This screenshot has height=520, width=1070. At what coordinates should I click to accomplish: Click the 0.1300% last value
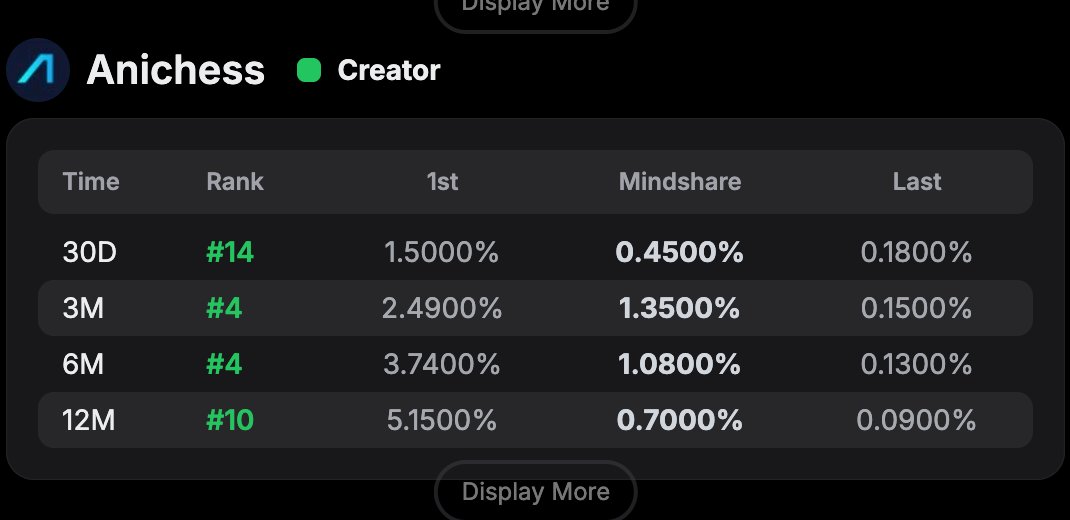coord(917,364)
